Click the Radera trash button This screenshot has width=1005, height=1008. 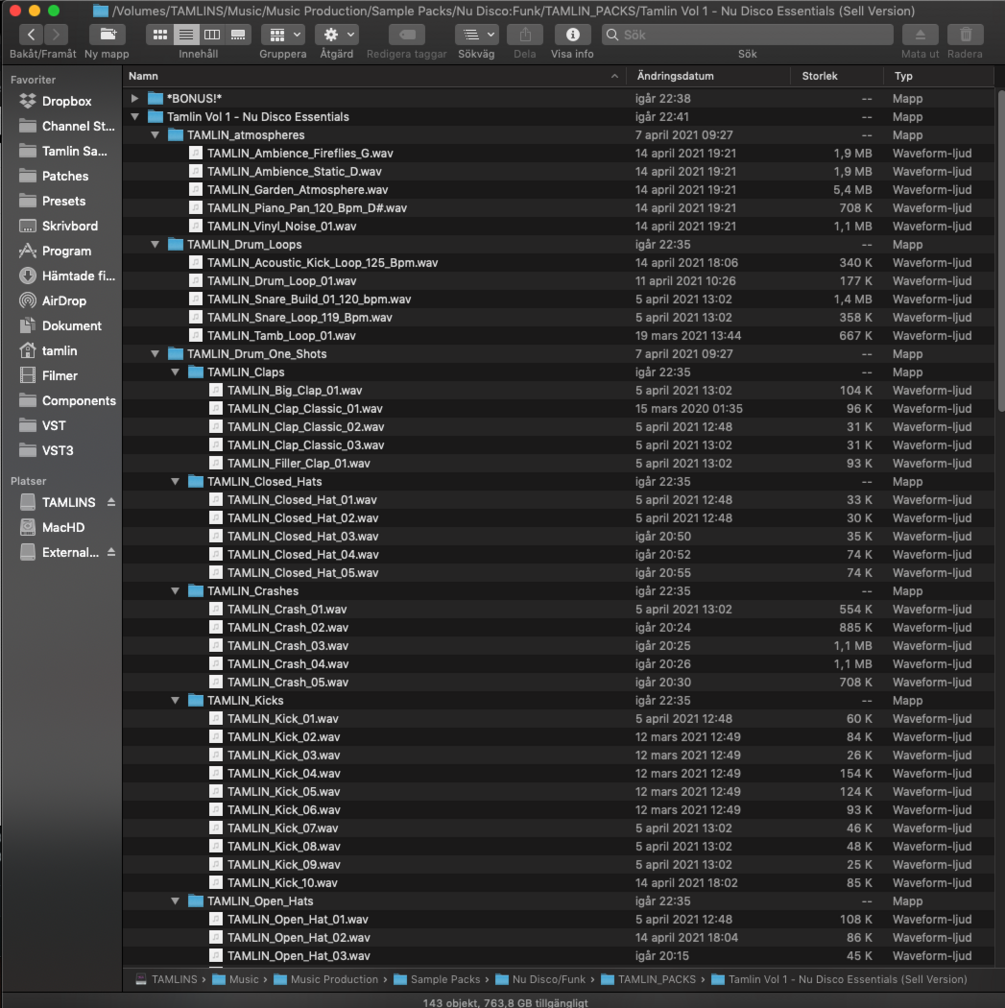(965, 35)
